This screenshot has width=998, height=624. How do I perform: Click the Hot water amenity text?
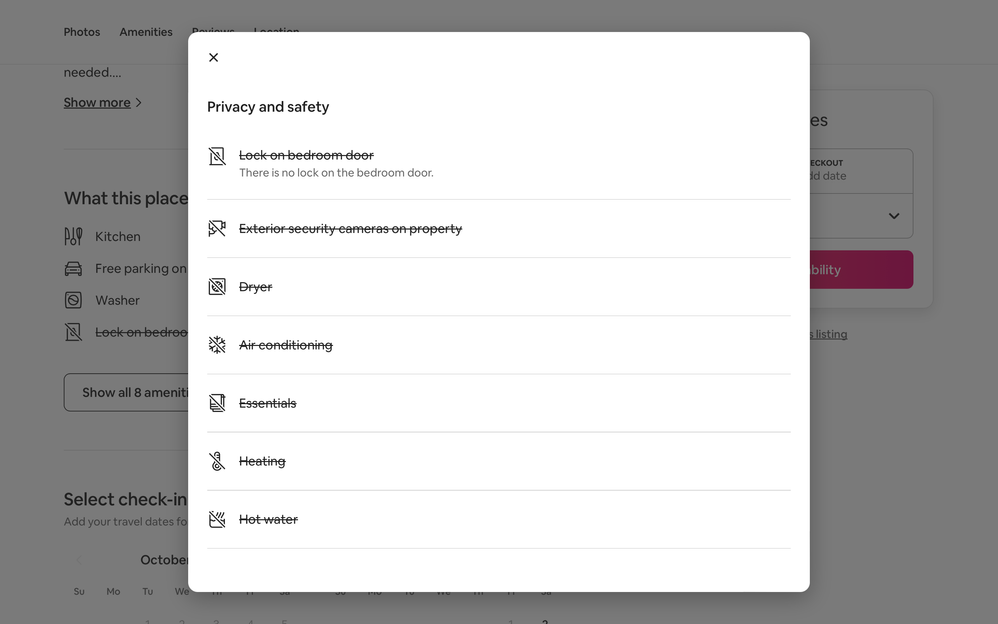(268, 519)
